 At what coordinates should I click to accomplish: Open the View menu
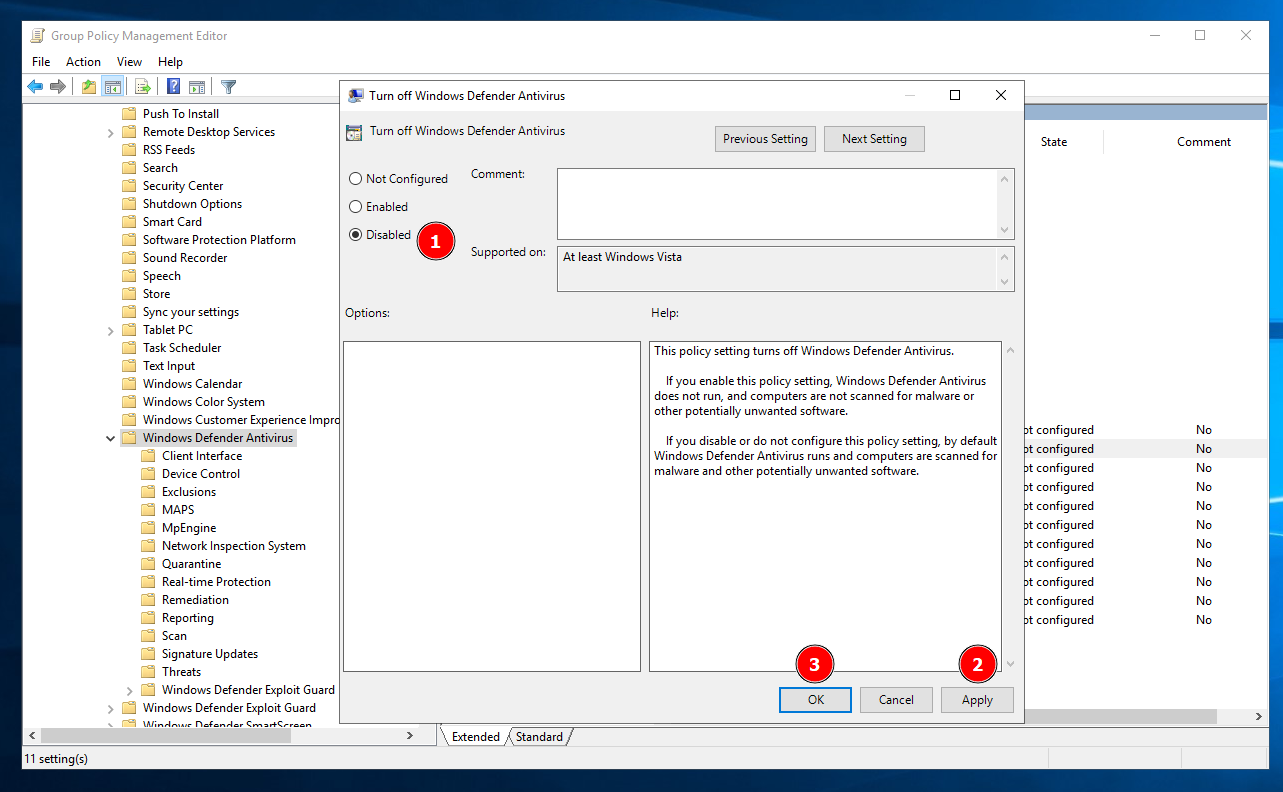(x=130, y=62)
